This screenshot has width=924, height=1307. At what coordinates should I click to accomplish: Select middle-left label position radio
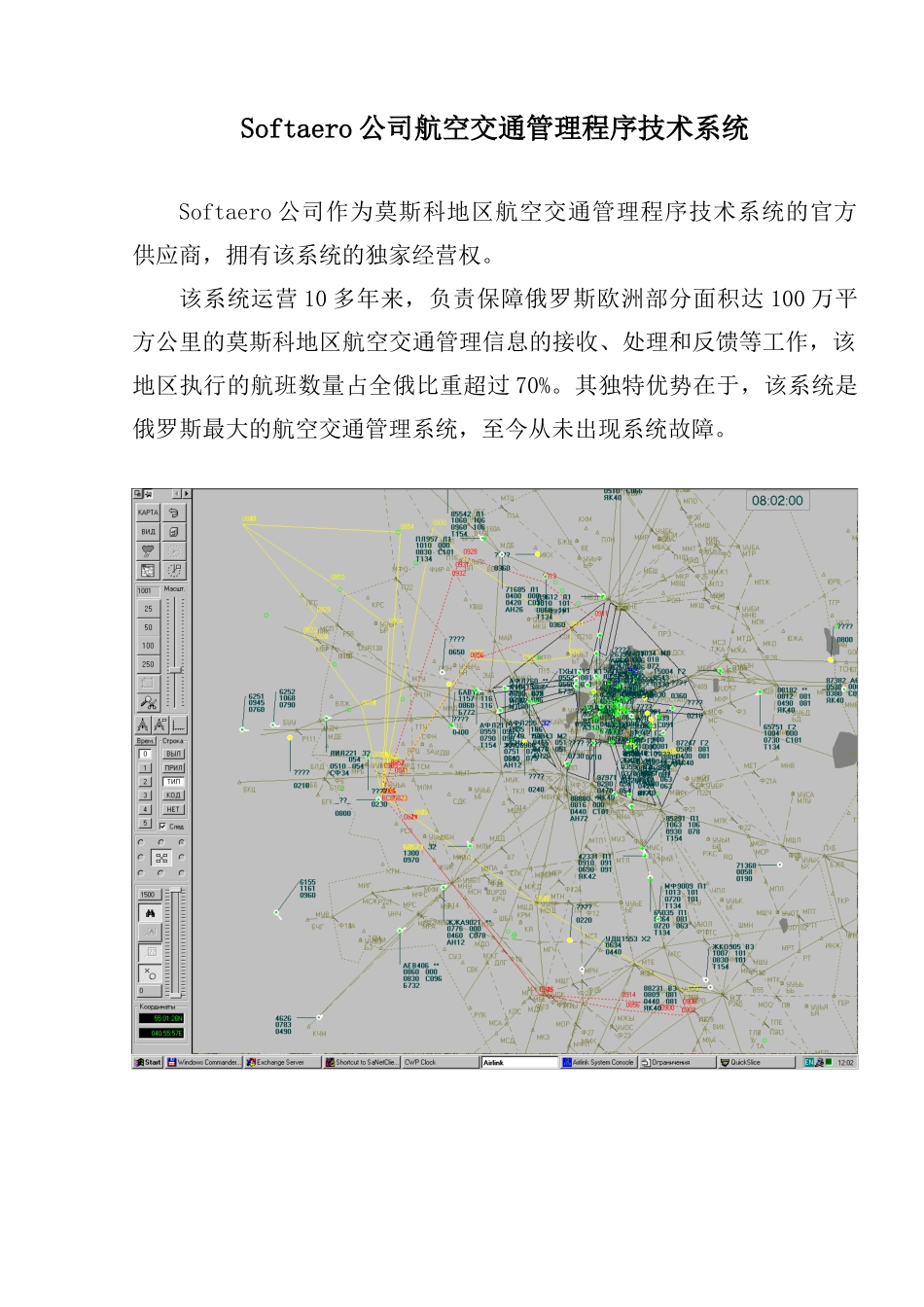pyautogui.click(x=141, y=858)
